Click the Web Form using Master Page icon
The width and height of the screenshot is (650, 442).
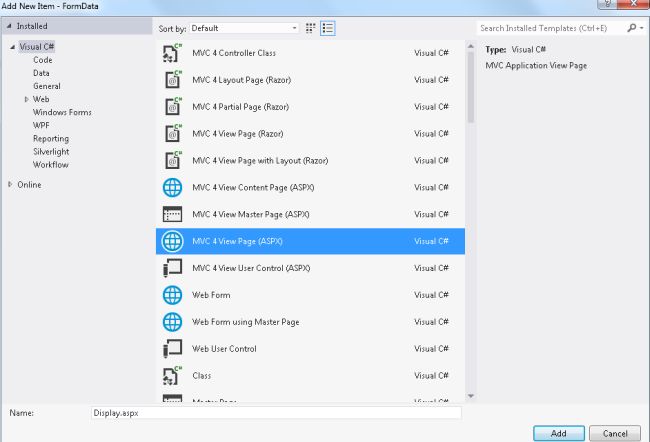click(x=172, y=322)
